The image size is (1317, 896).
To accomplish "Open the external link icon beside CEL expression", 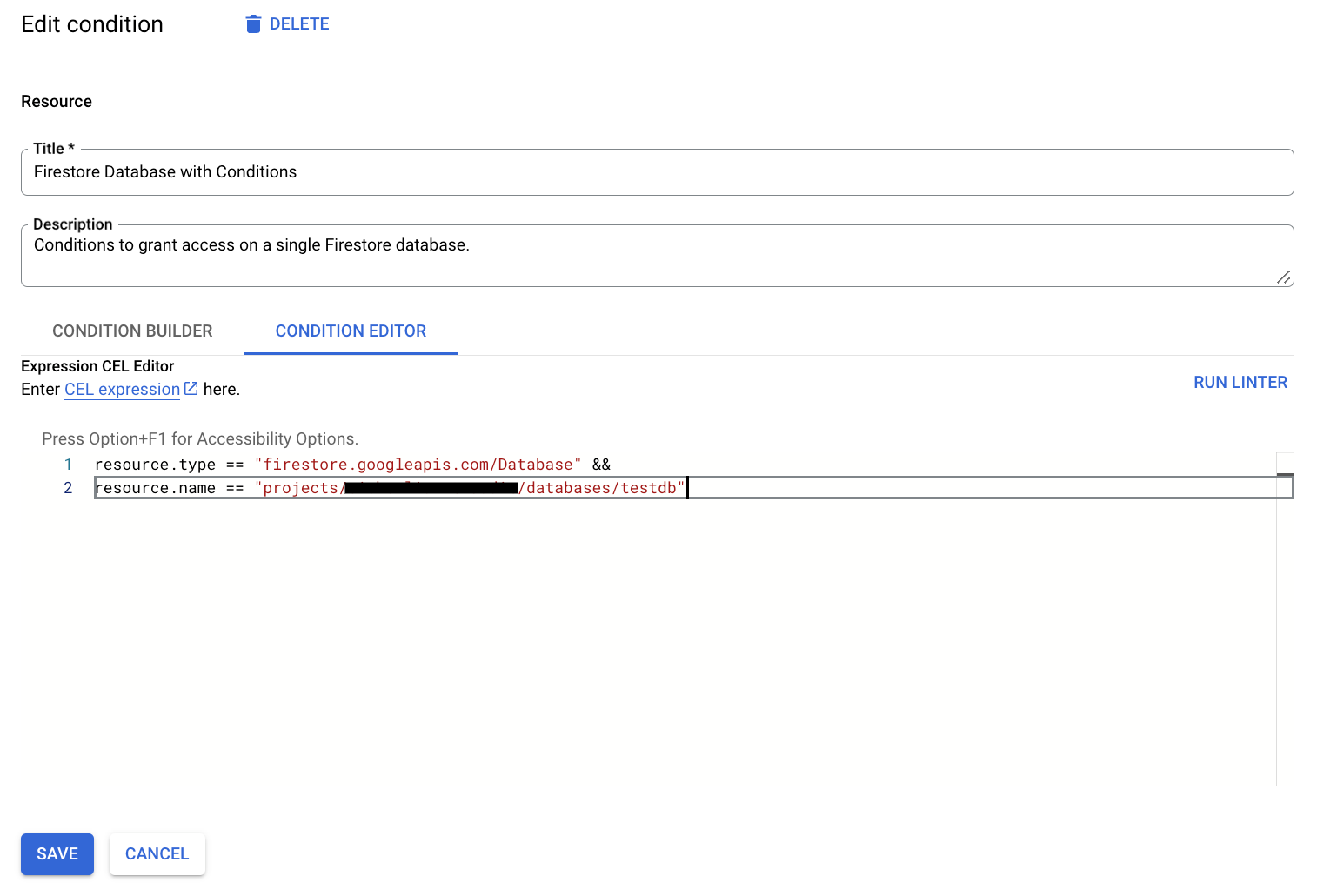I will pos(191,389).
